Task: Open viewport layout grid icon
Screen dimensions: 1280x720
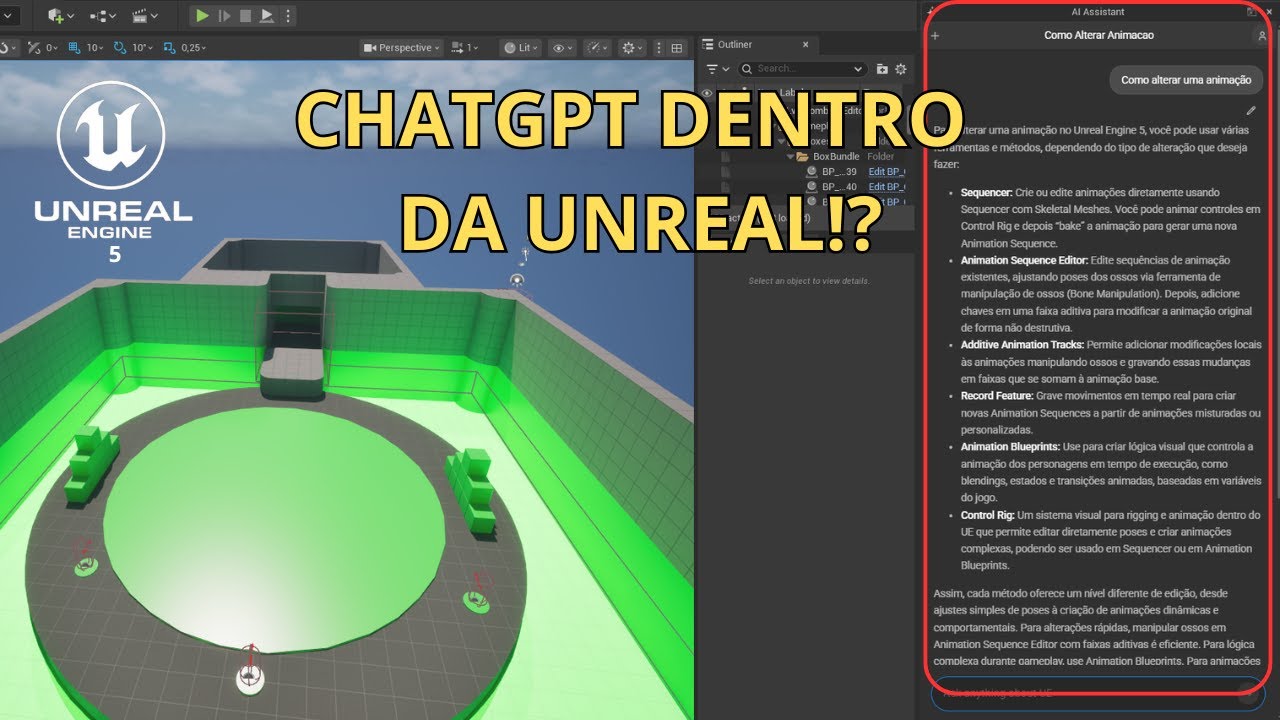Action: (677, 47)
